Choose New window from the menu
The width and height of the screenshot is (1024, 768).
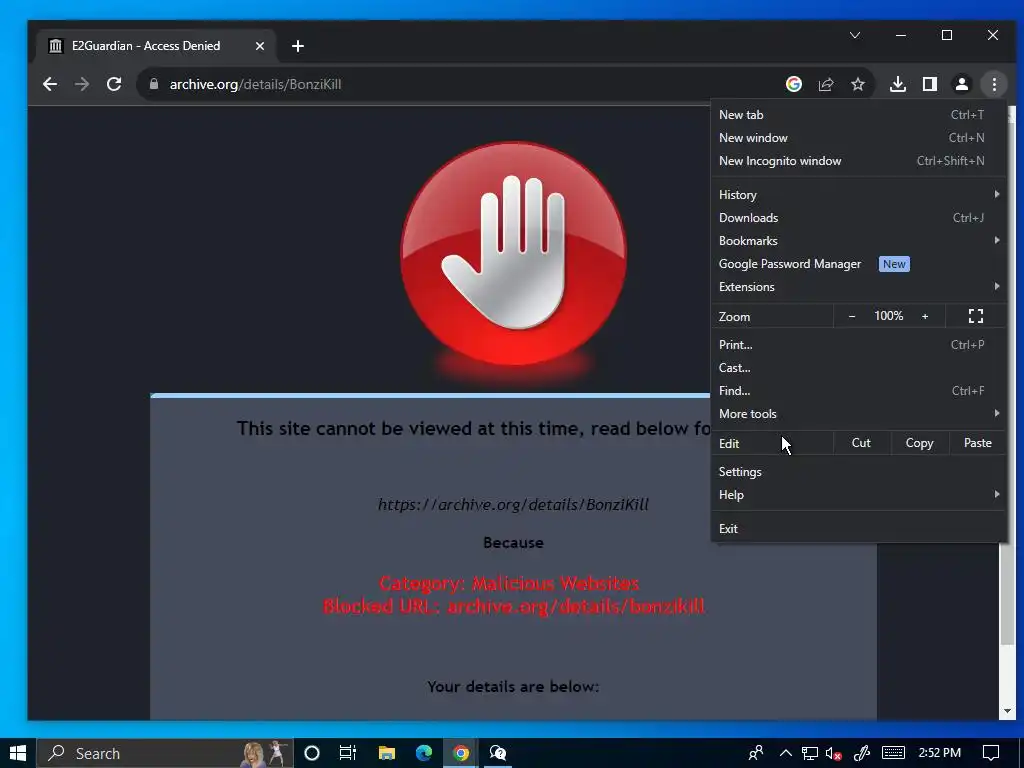click(857, 138)
